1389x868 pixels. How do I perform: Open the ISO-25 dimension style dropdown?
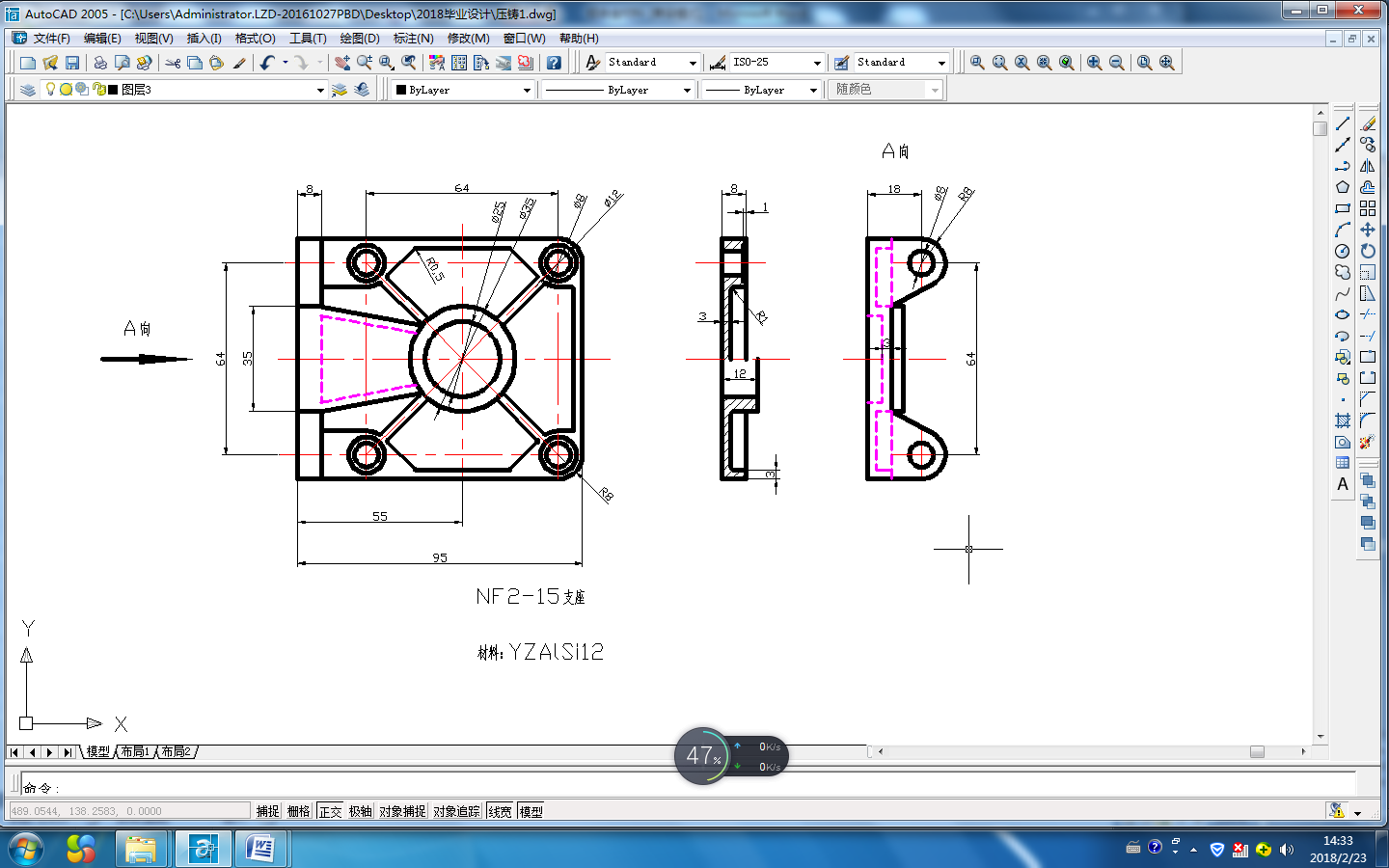coord(816,63)
